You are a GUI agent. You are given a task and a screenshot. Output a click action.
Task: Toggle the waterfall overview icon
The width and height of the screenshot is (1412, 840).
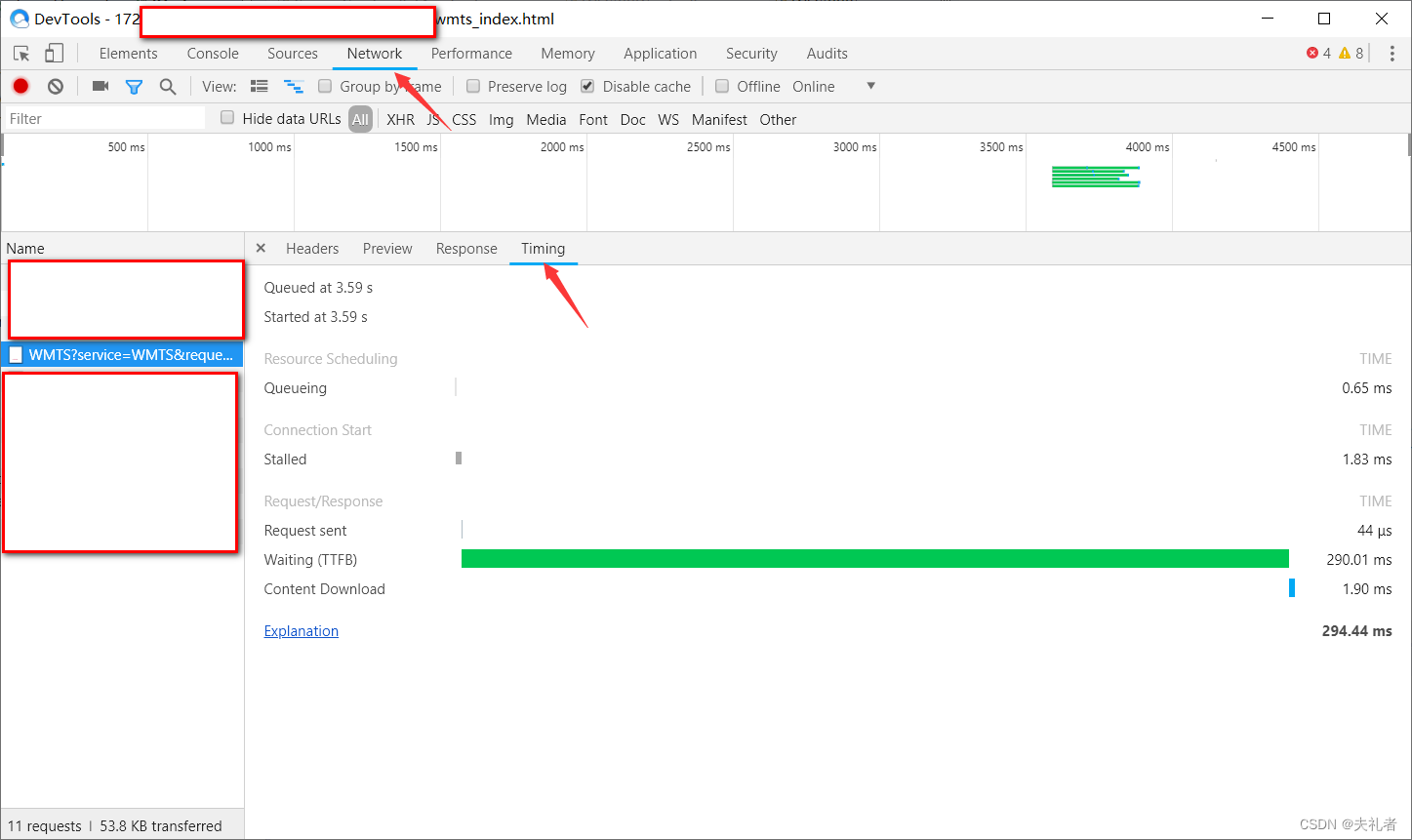[294, 87]
